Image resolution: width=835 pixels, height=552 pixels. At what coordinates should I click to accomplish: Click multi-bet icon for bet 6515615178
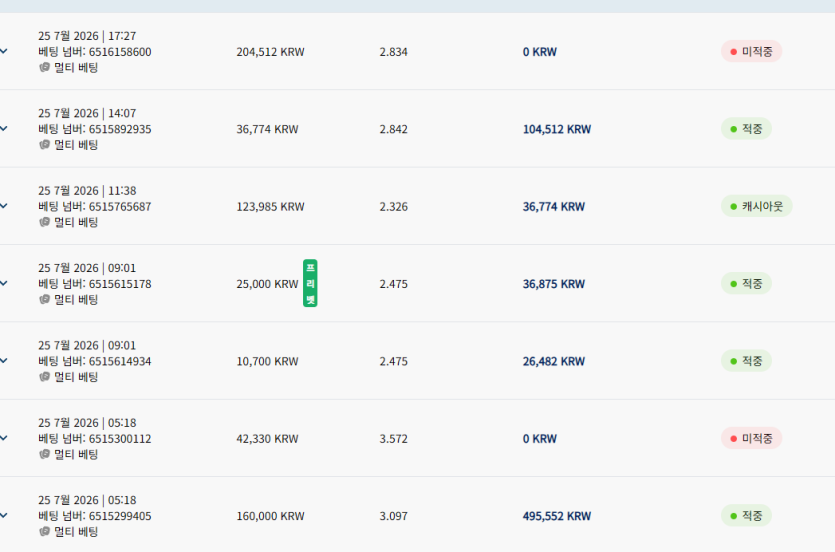click(45, 299)
